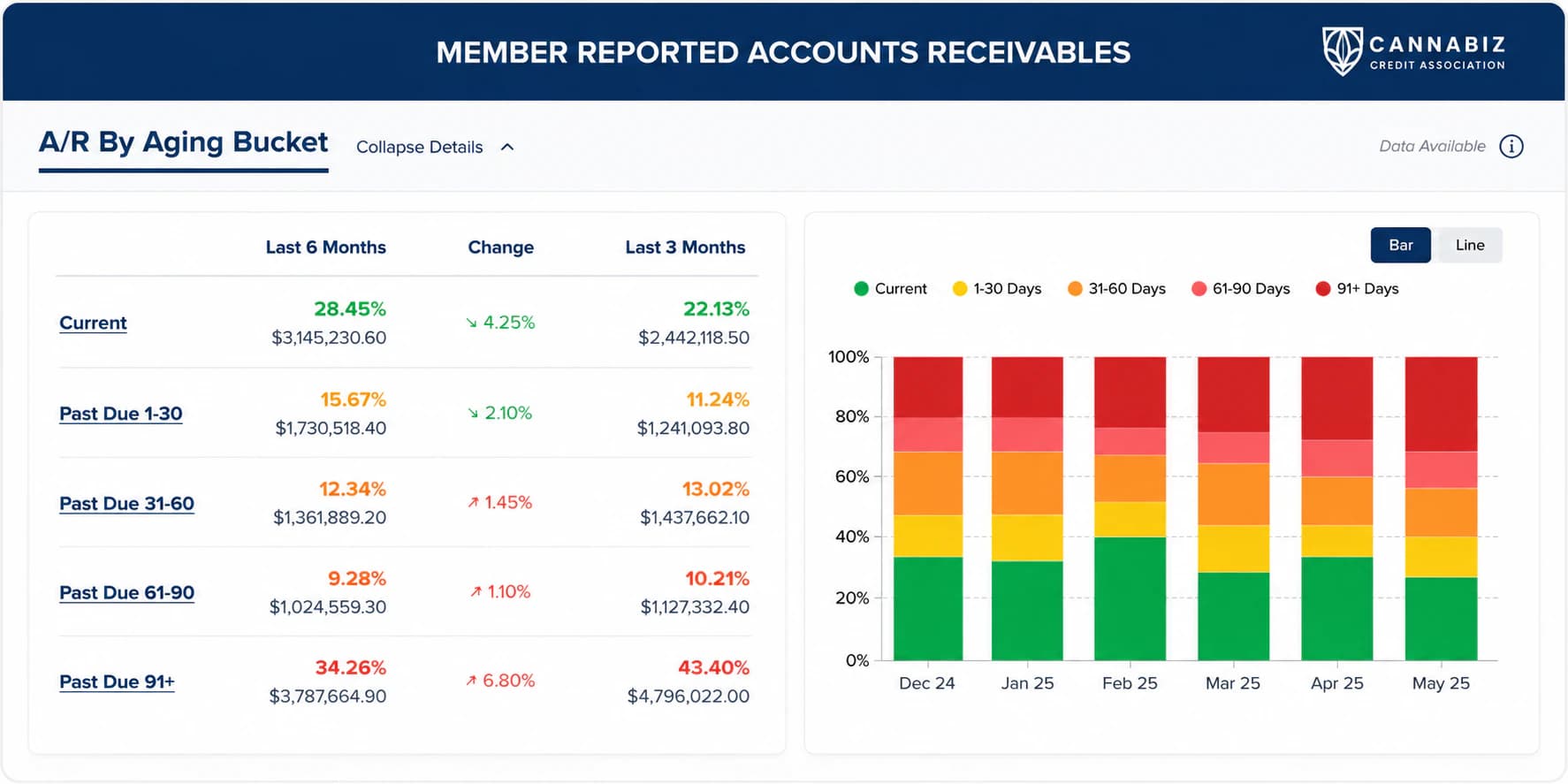Open the Past Due 61-90 link
Viewport: 1568px width, 784px height.
pos(126,593)
